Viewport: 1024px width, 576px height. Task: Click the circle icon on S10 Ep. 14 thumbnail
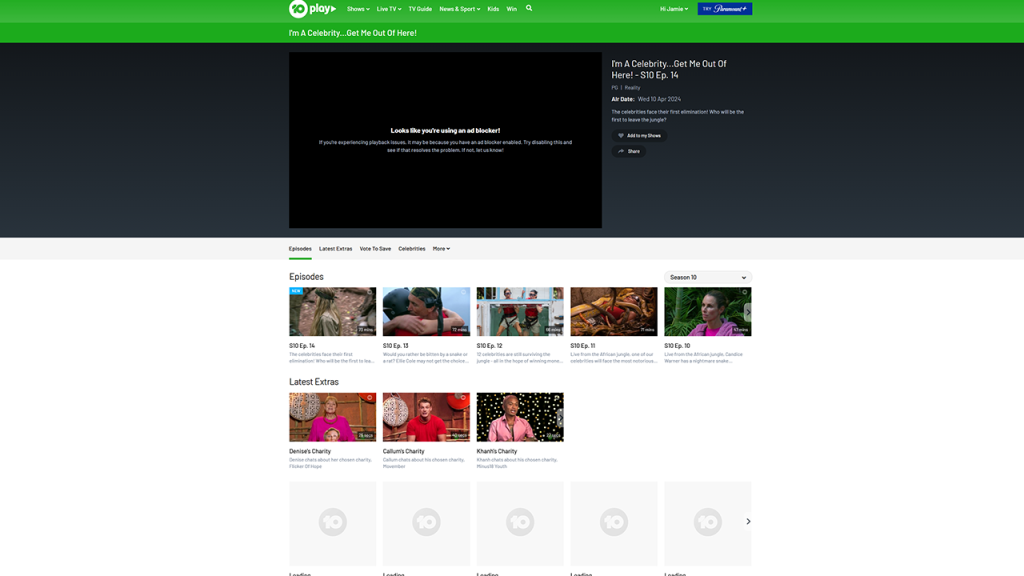click(370, 292)
